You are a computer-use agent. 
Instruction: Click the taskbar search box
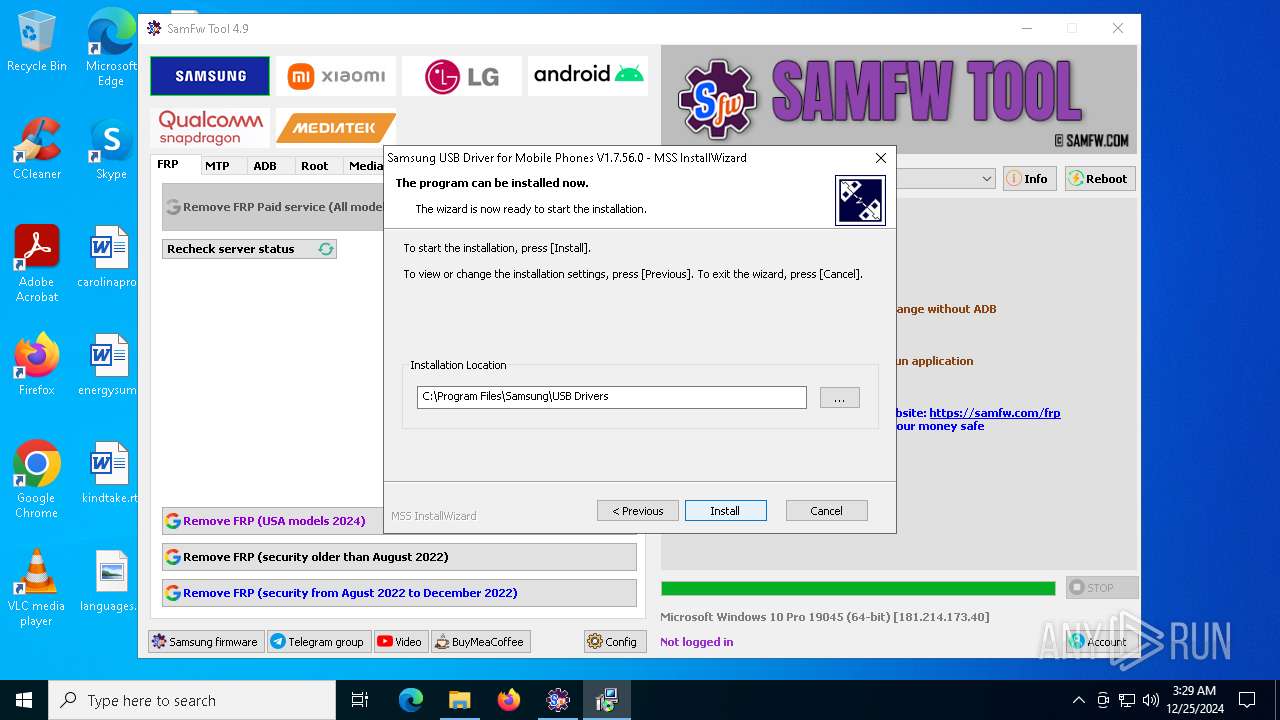(192, 700)
